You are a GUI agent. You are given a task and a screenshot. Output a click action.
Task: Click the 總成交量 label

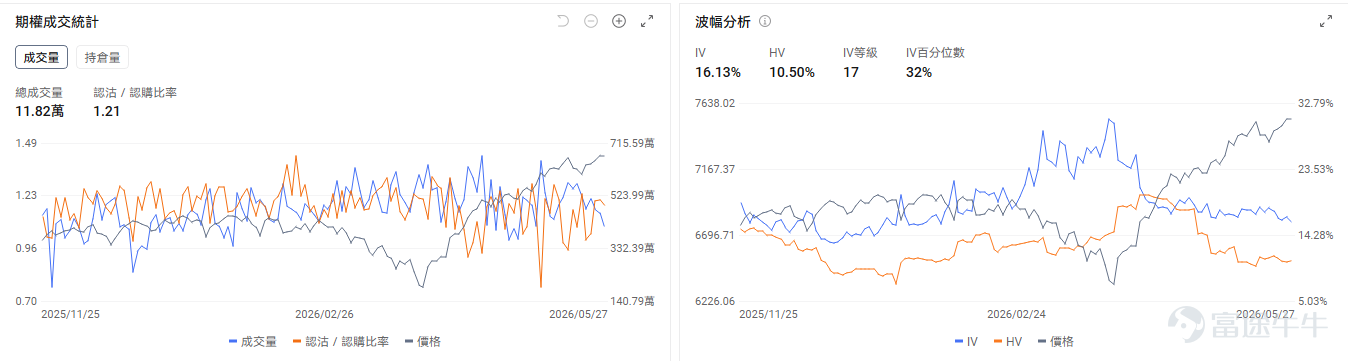click(x=39, y=92)
